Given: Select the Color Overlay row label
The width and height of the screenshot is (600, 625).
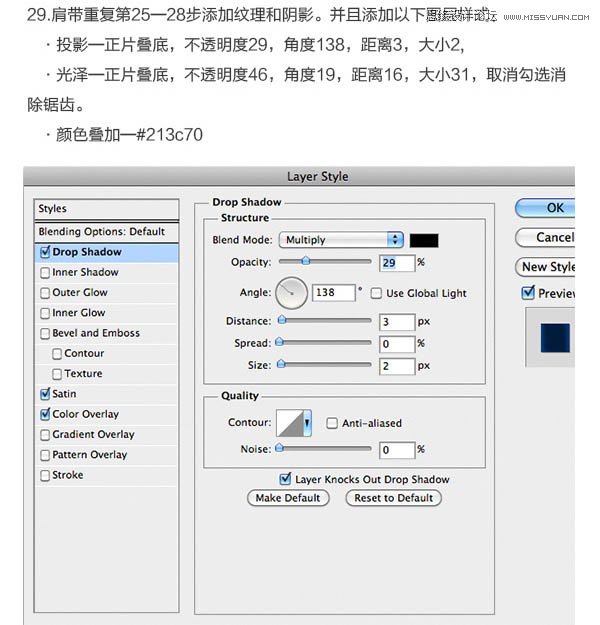Looking at the screenshot, I should tap(85, 414).
